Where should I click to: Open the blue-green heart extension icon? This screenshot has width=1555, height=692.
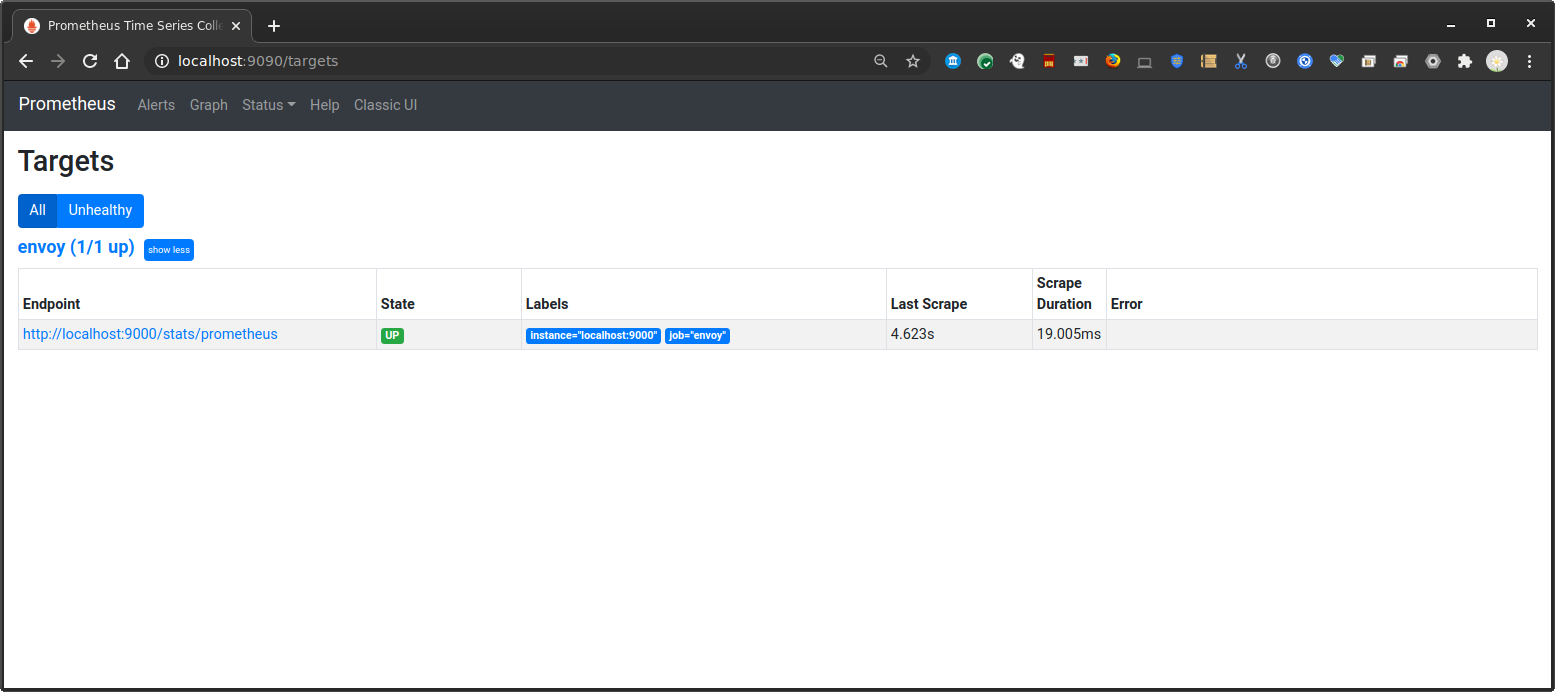(1337, 61)
